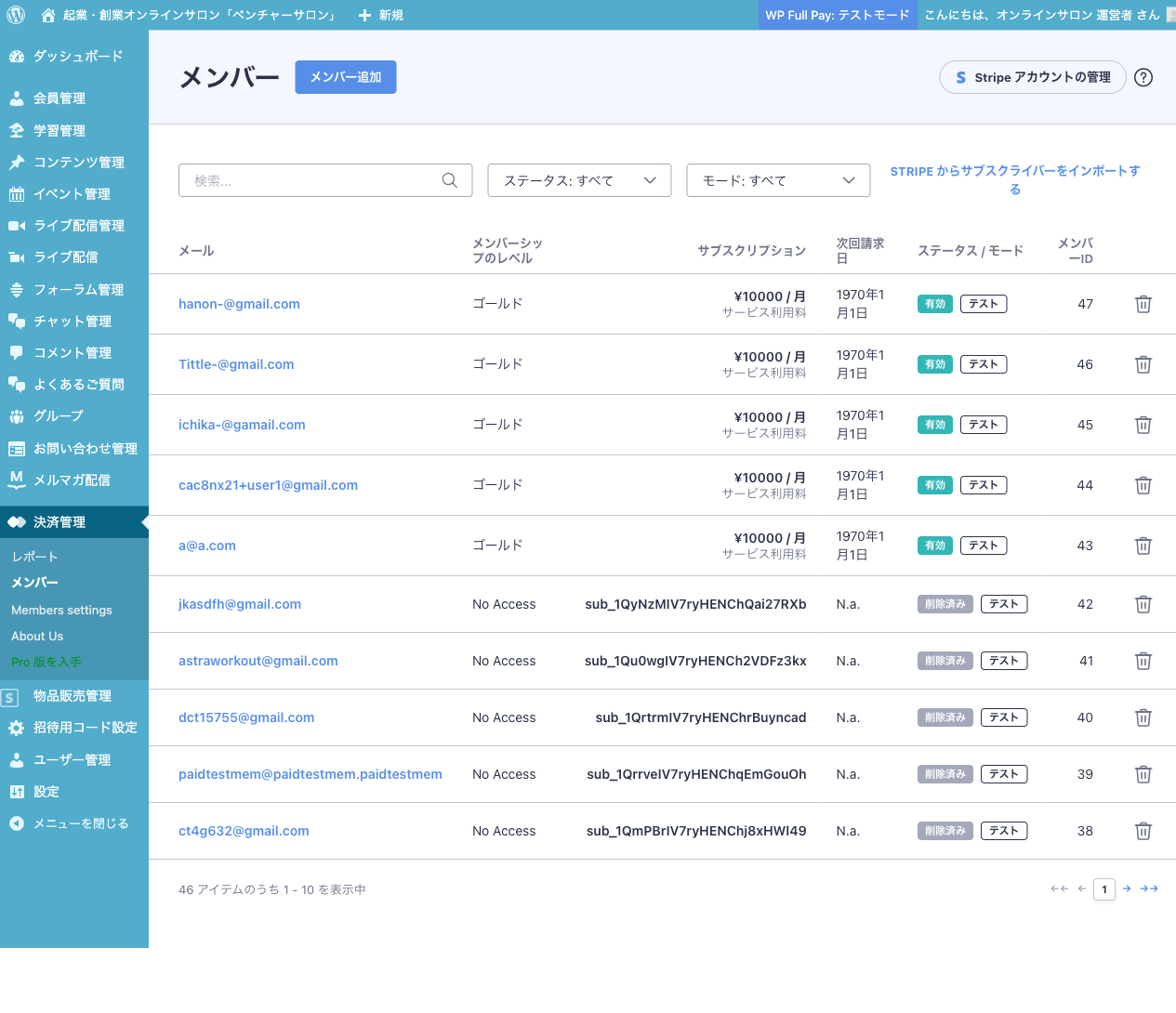Open Stripe アカウントの管理 button
The height and width of the screenshot is (1013, 1176).
click(1032, 77)
